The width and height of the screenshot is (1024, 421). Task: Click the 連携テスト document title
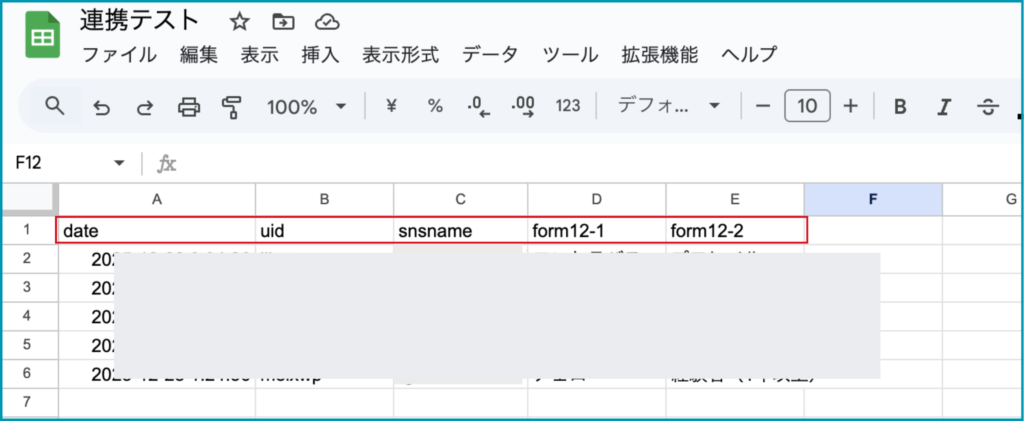(140, 22)
